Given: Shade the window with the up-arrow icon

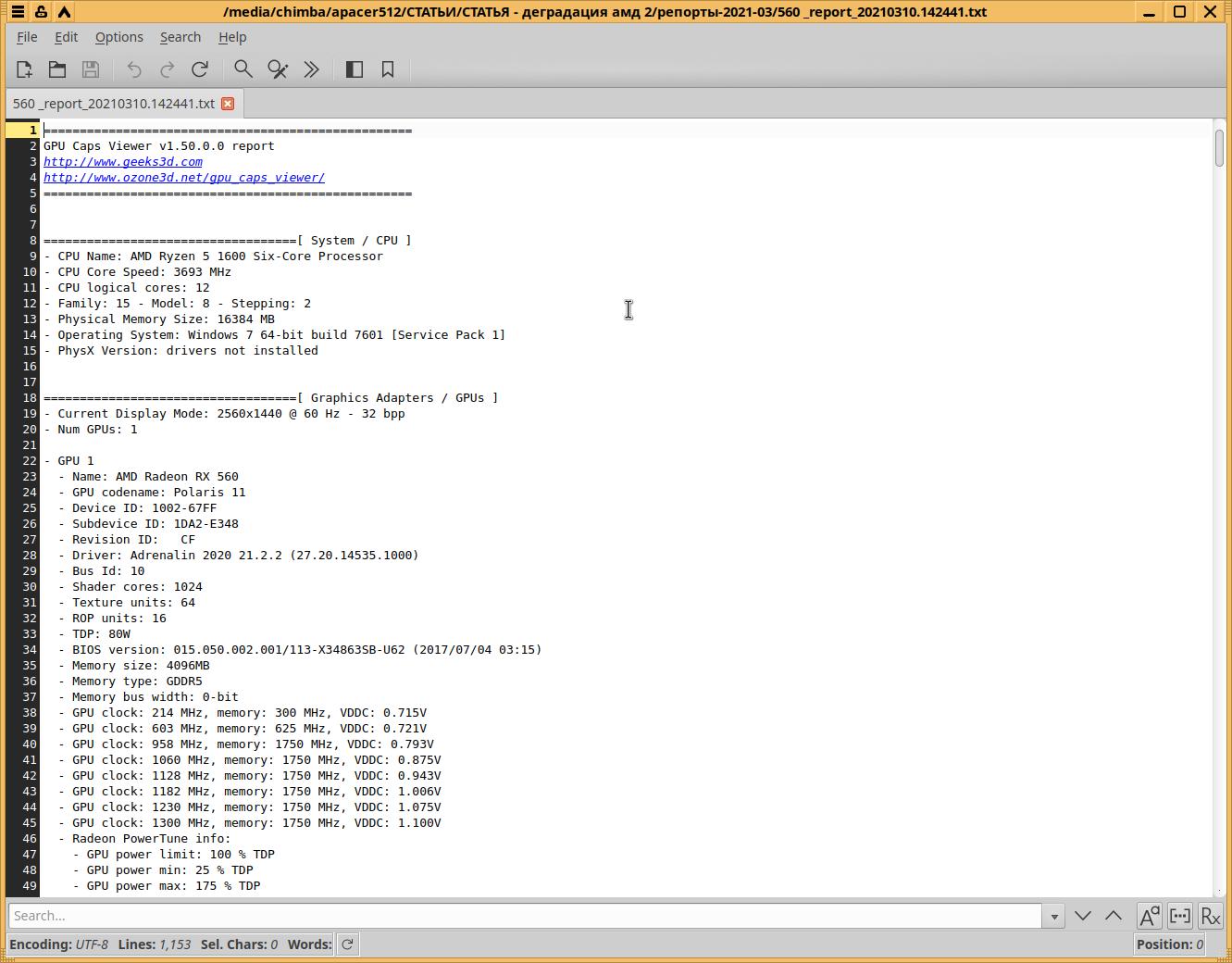Looking at the screenshot, I should point(64,12).
